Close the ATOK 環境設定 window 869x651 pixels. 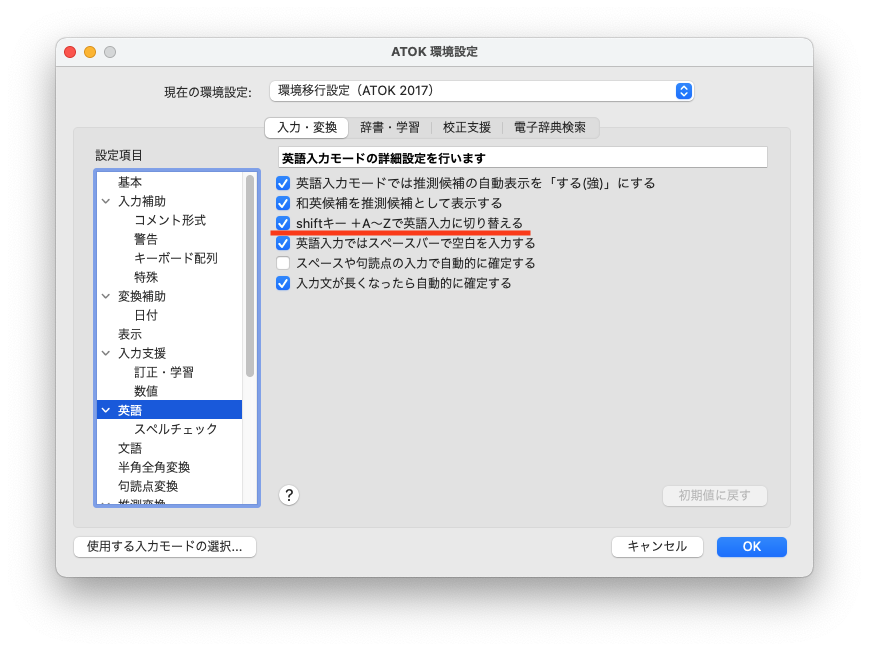coord(70,52)
